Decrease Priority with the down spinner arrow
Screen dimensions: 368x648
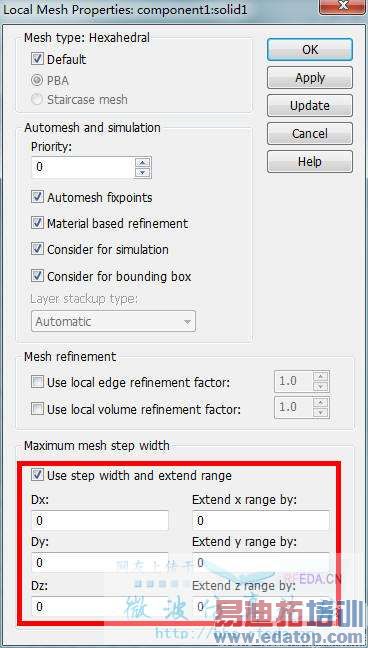tap(143, 172)
